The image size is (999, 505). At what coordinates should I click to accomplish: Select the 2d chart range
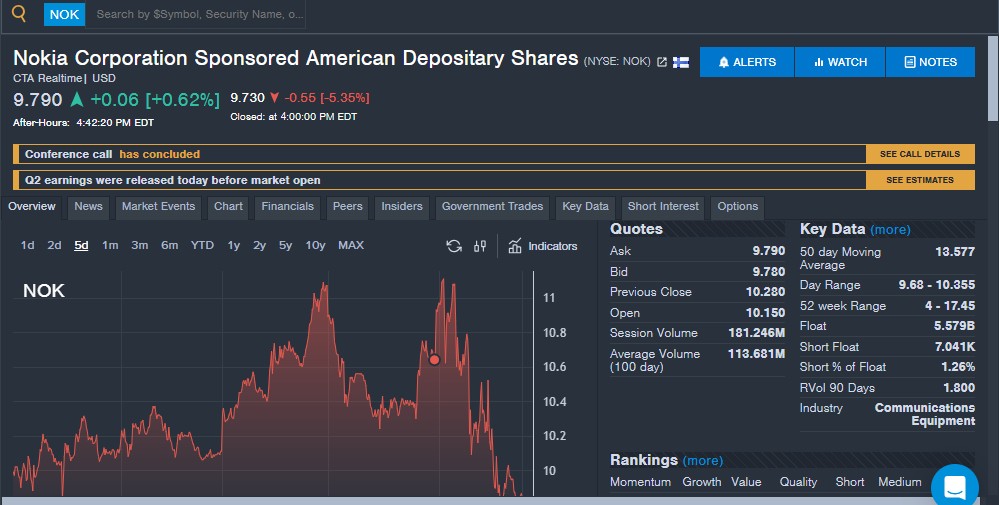point(54,245)
